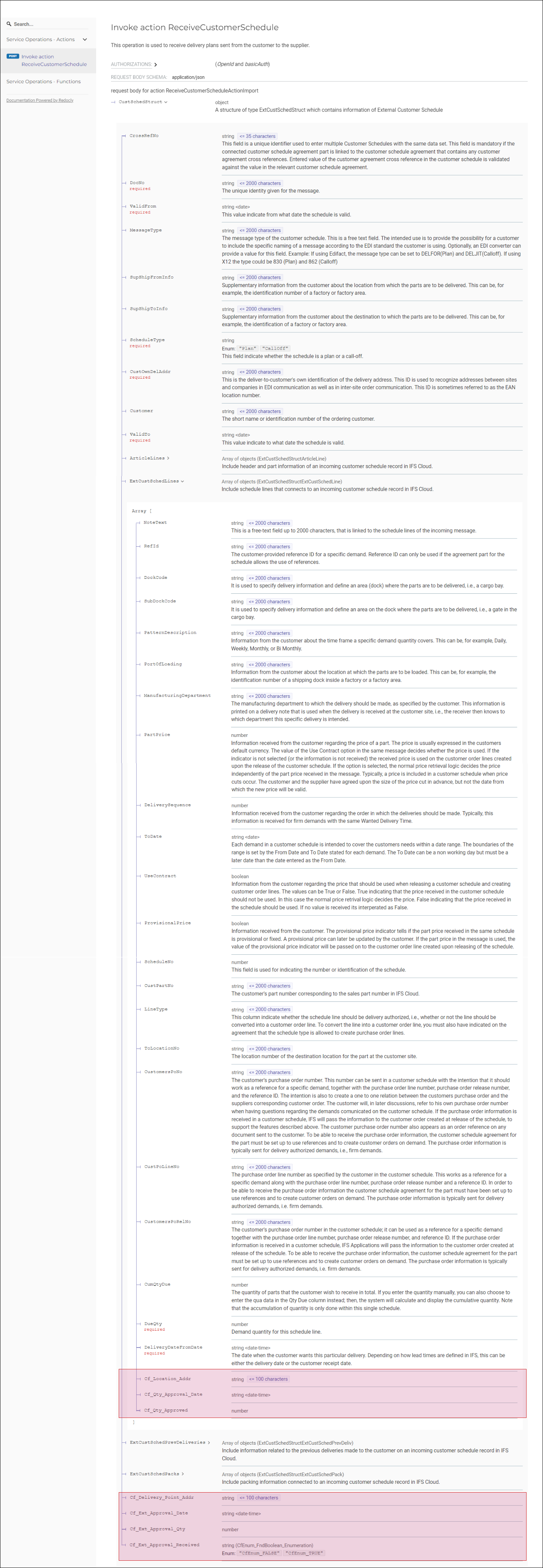Screen dimensions: 543x1568
Task: Open the Documentation Powered by Redocly link
Action: [x=39, y=100]
